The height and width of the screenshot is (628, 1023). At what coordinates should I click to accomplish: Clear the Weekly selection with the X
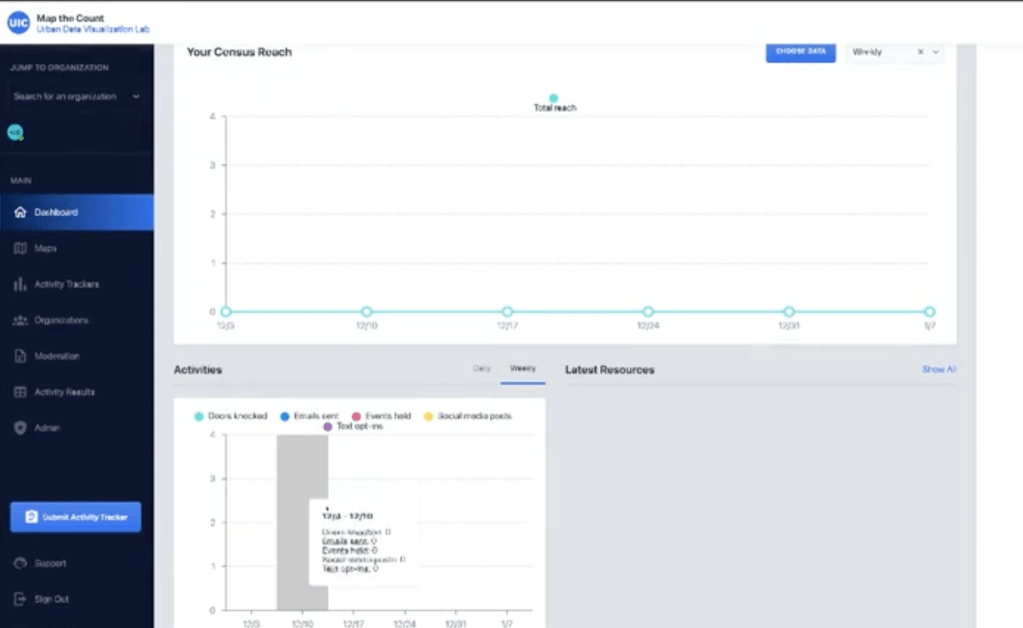pyautogui.click(x=920, y=52)
